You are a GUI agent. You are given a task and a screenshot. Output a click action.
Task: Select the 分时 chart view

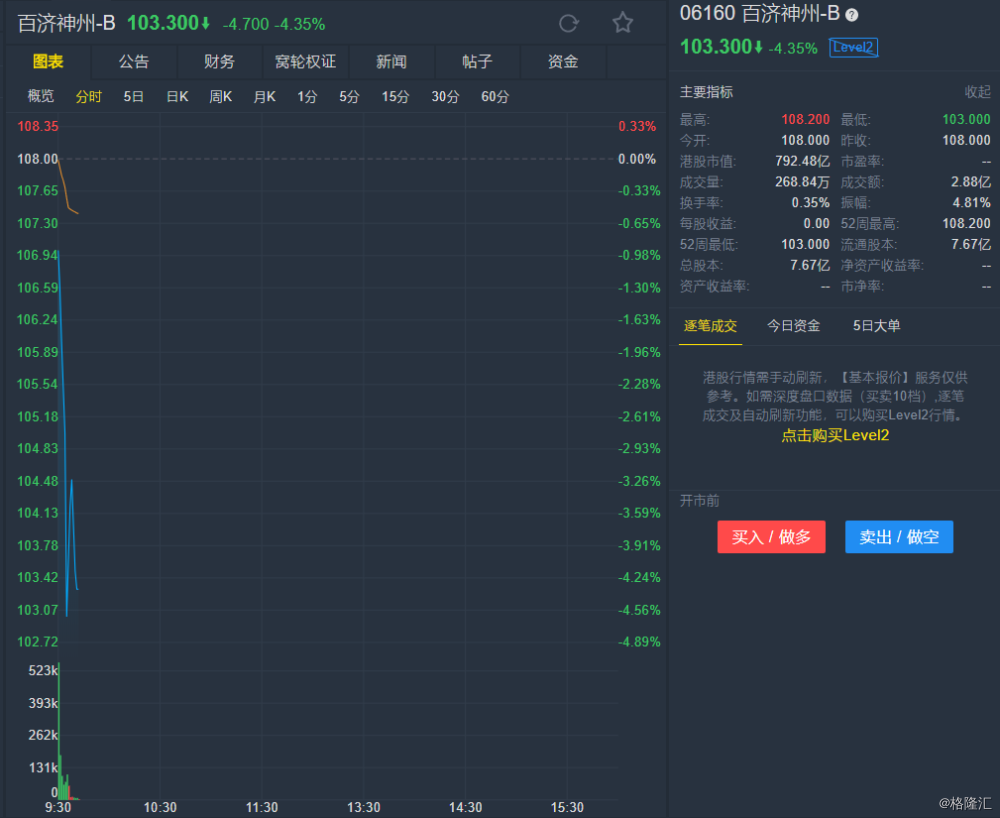click(88, 96)
